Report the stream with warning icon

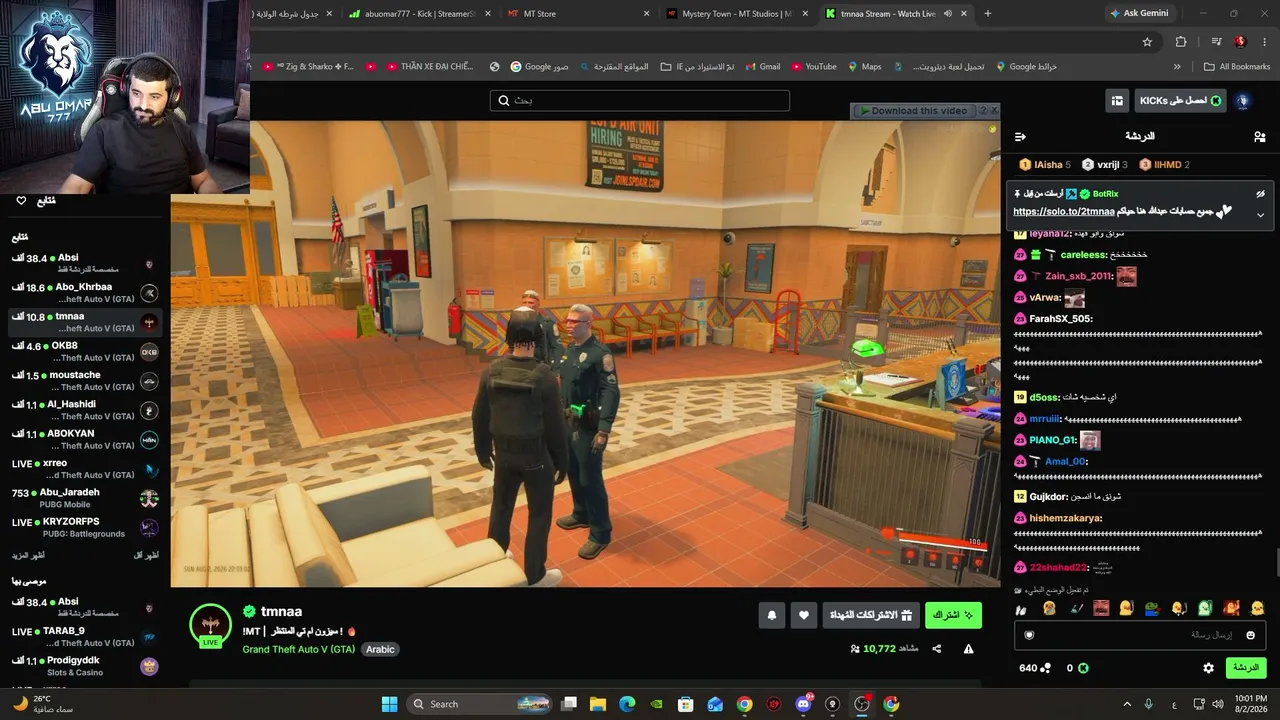point(968,648)
